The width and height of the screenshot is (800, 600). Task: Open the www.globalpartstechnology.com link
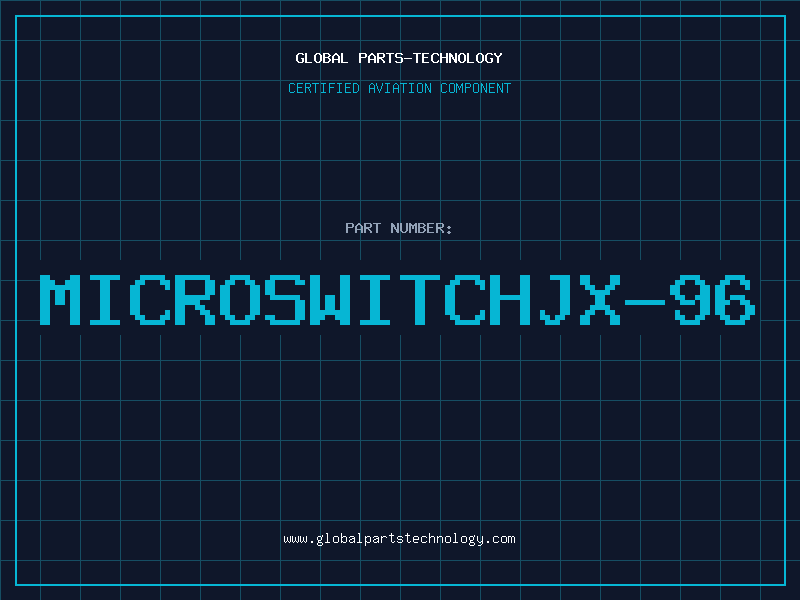click(x=399, y=539)
